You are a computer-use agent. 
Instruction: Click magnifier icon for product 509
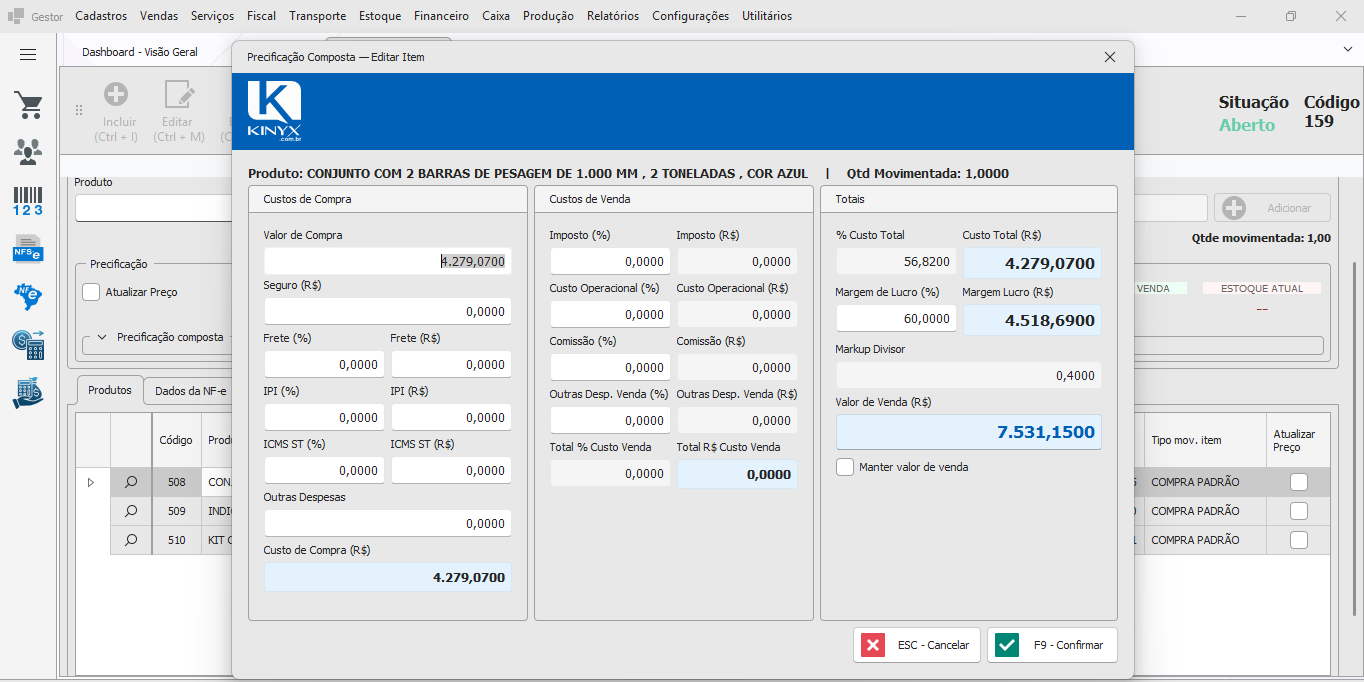click(x=131, y=511)
